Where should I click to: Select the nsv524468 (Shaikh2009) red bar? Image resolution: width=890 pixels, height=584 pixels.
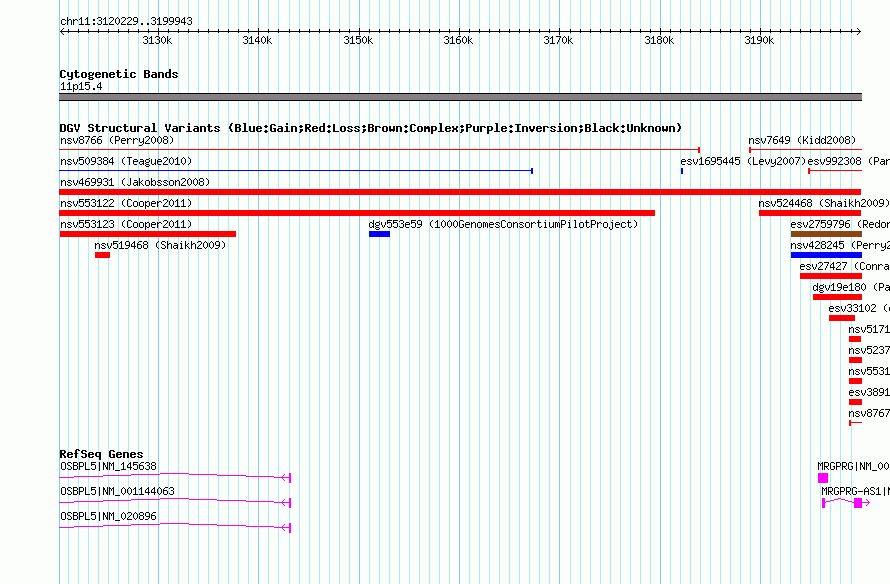810,213
